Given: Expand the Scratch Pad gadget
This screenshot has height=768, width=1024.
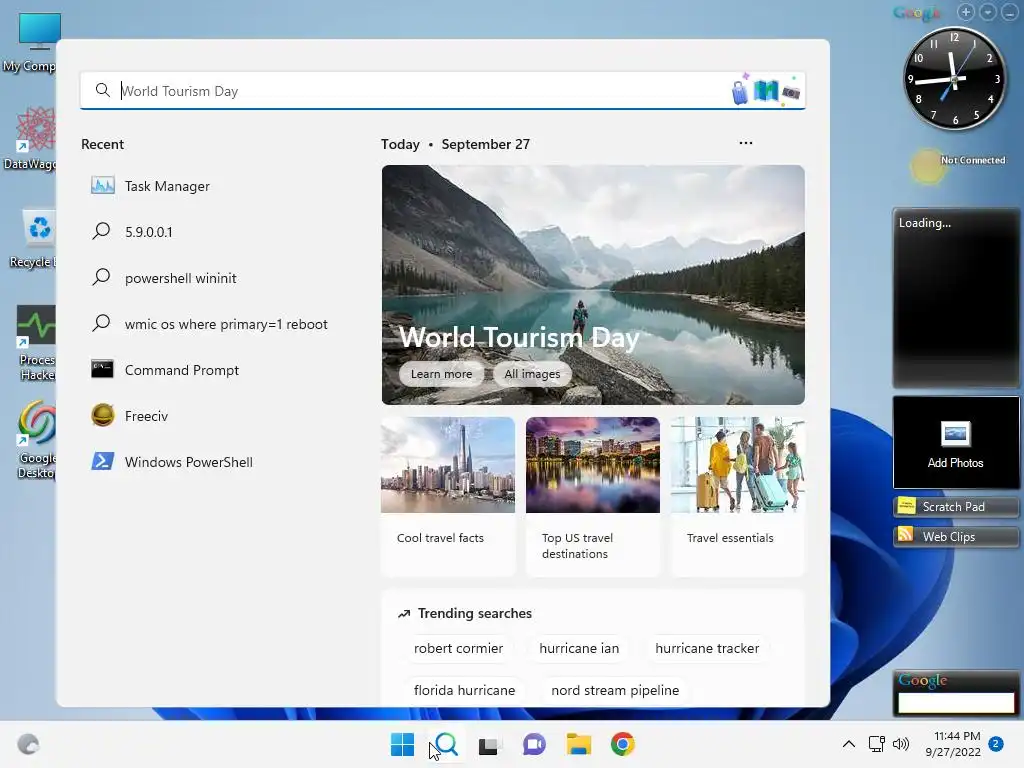Looking at the screenshot, I should point(955,507).
